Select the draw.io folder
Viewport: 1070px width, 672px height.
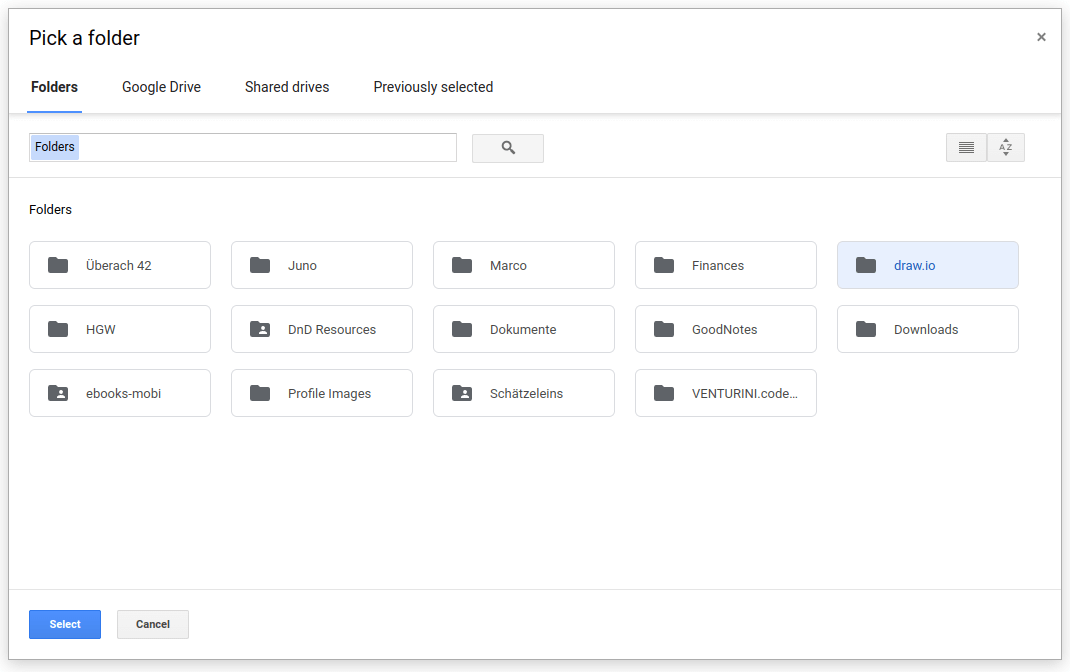tap(927, 265)
